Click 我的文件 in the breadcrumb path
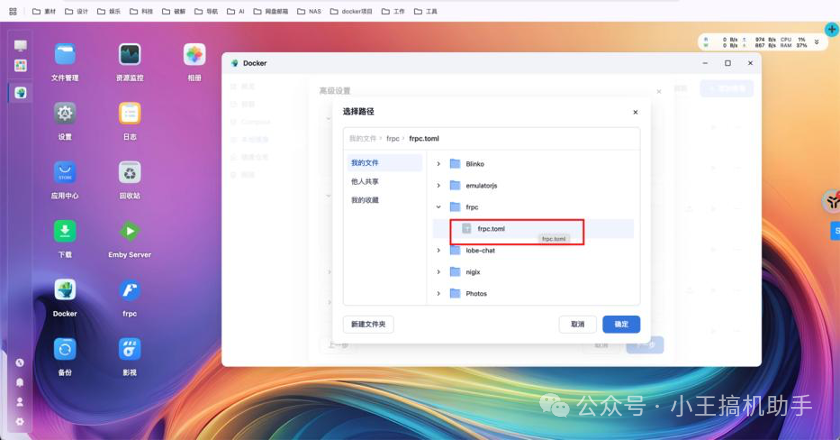 click(x=363, y=138)
